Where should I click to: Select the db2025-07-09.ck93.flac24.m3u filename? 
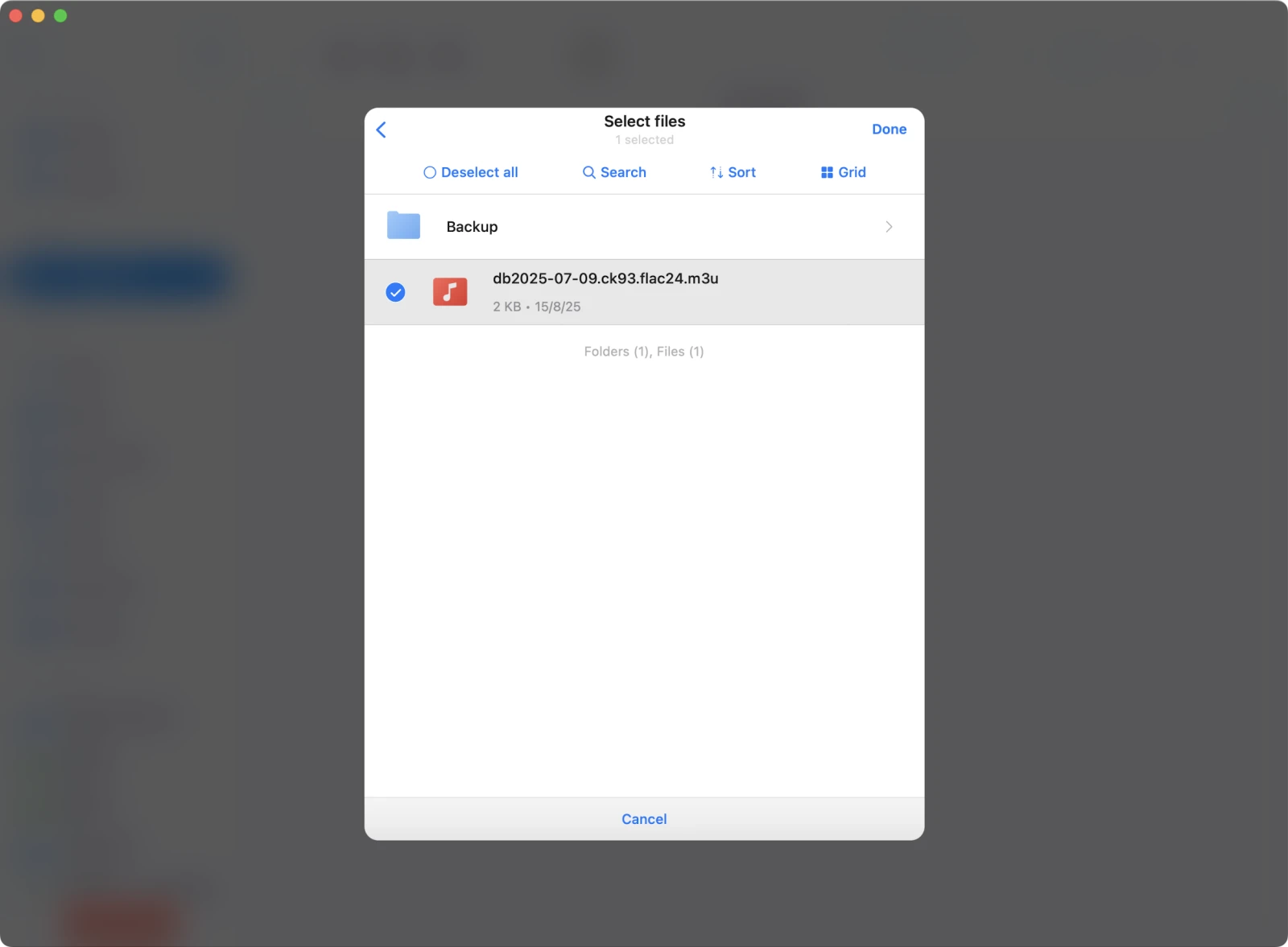pos(605,278)
